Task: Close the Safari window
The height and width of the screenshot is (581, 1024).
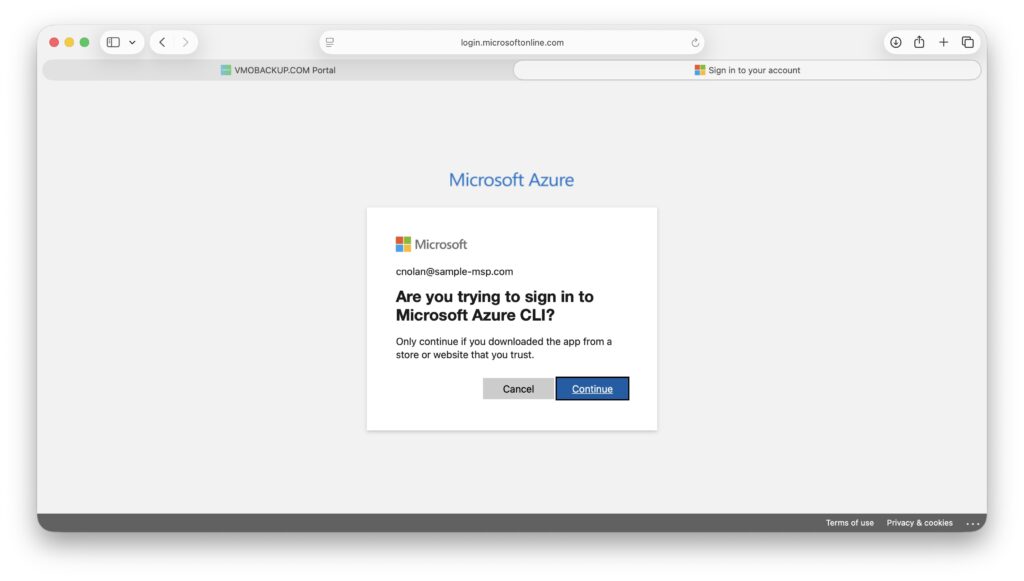Action: pos(54,42)
